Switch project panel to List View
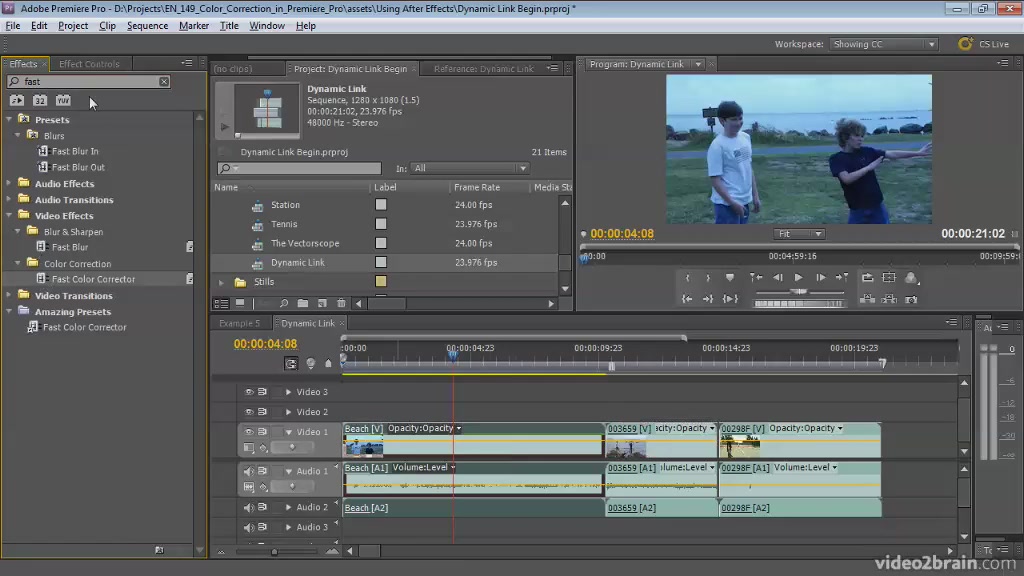This screenshot has width=1024, height=576. point(221,304)
